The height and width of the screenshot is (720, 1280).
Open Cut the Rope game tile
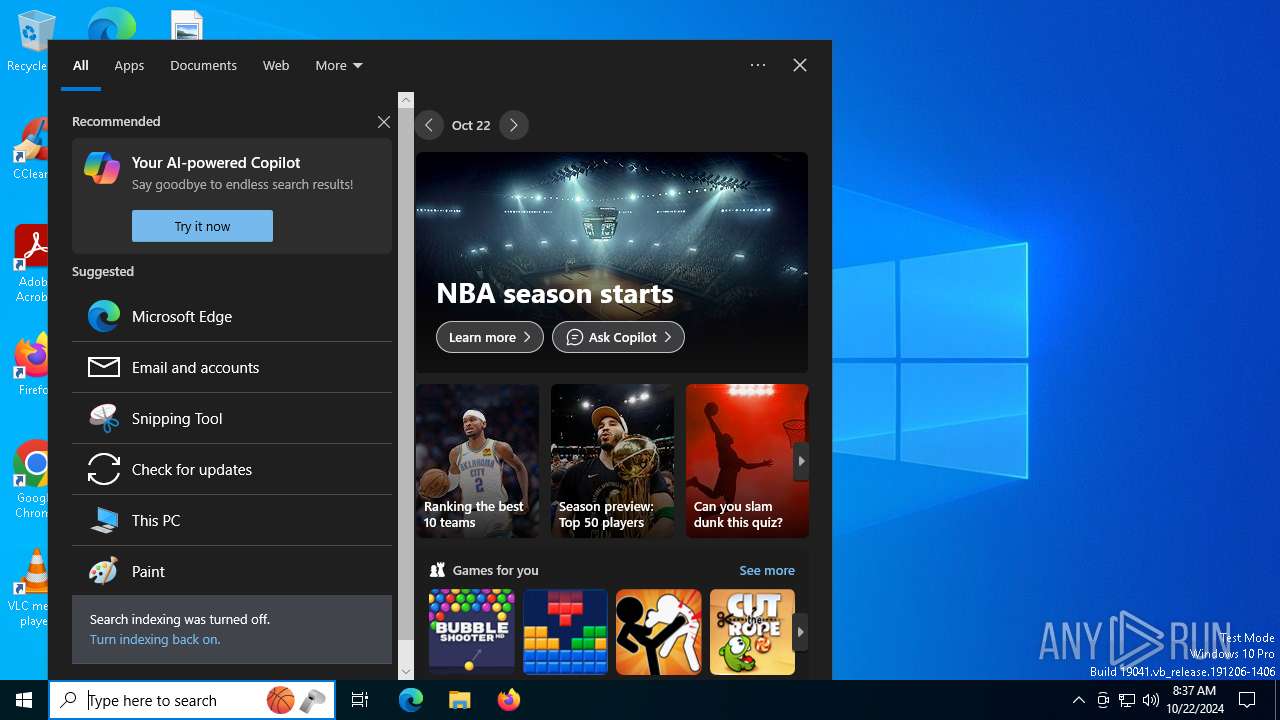pos(752,631)
